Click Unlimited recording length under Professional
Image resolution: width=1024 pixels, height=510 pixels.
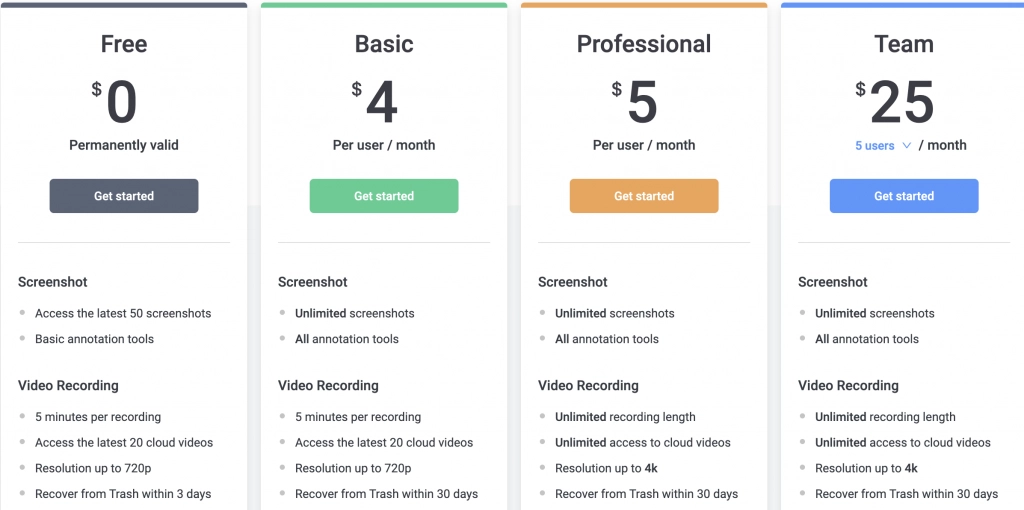click(x=625, y=417)
